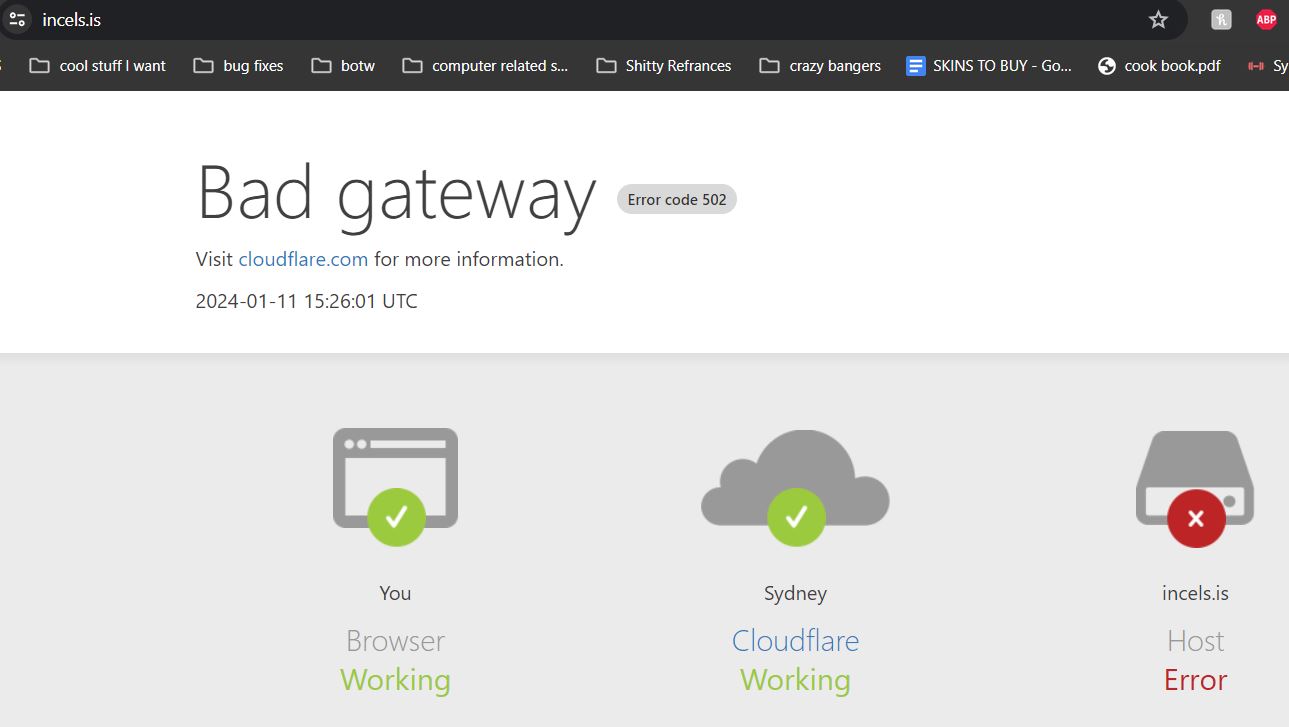Click the green 'Working' text under Cloudflare

point(795,681)
